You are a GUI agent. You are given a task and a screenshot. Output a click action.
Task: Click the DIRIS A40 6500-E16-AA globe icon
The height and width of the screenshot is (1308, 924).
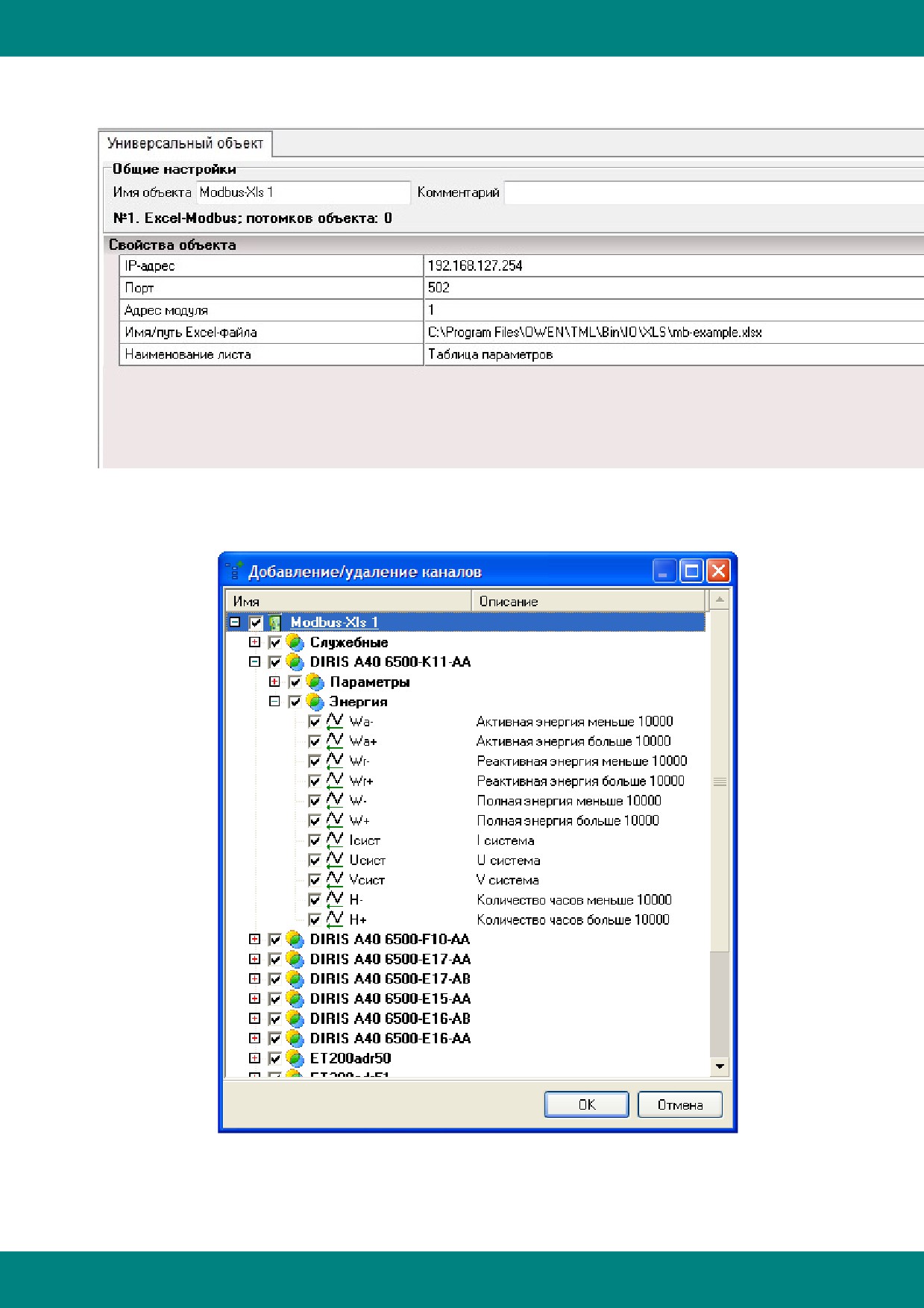point(295,1038)
